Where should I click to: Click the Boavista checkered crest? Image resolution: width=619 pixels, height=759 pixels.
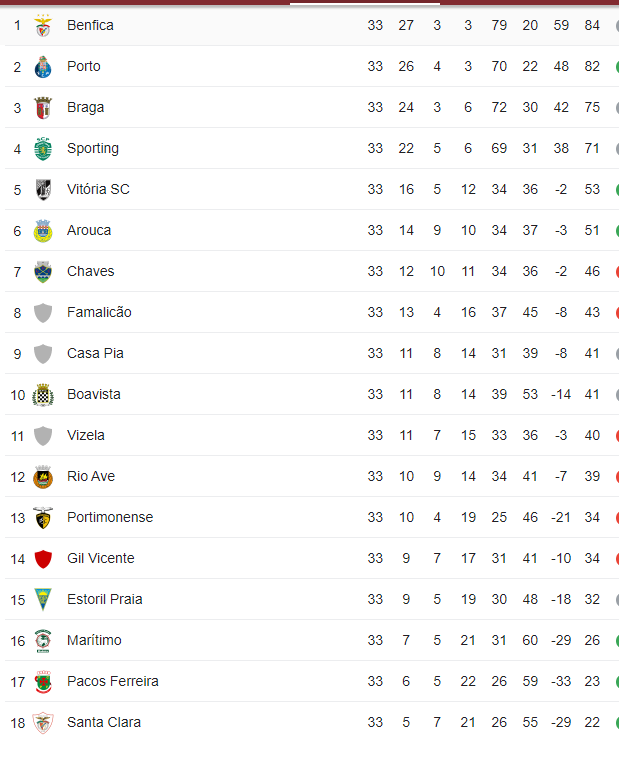point(43,395)
